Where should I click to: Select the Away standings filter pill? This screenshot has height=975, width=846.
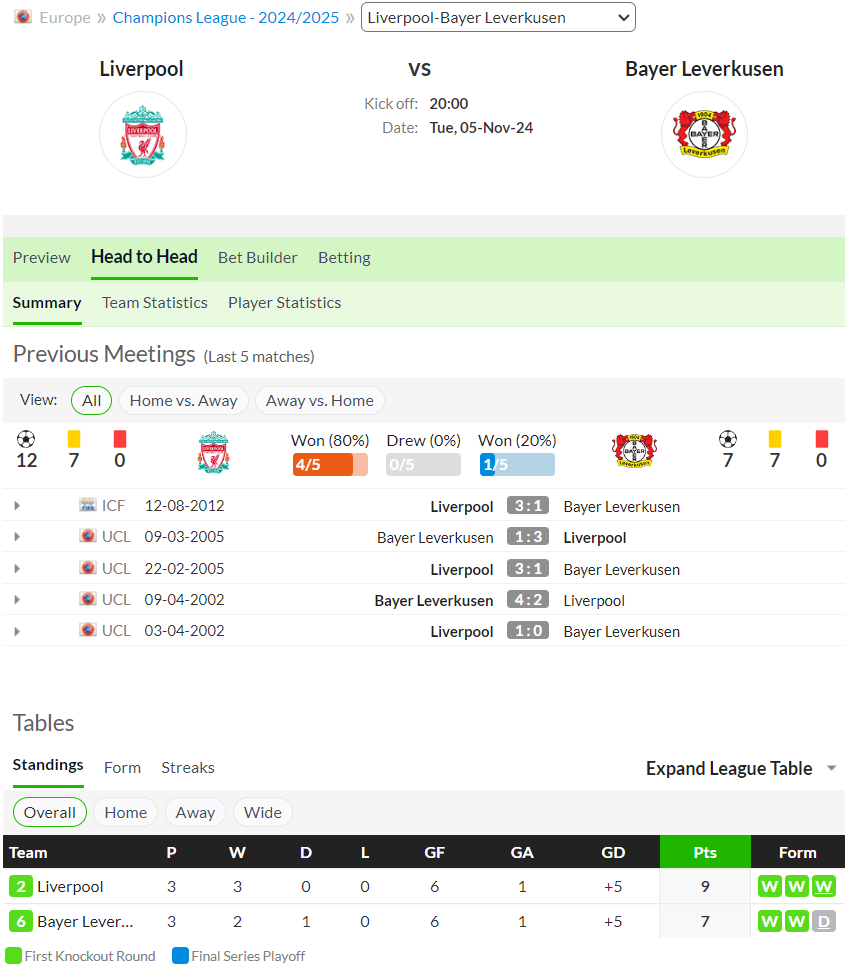[195, 812]
